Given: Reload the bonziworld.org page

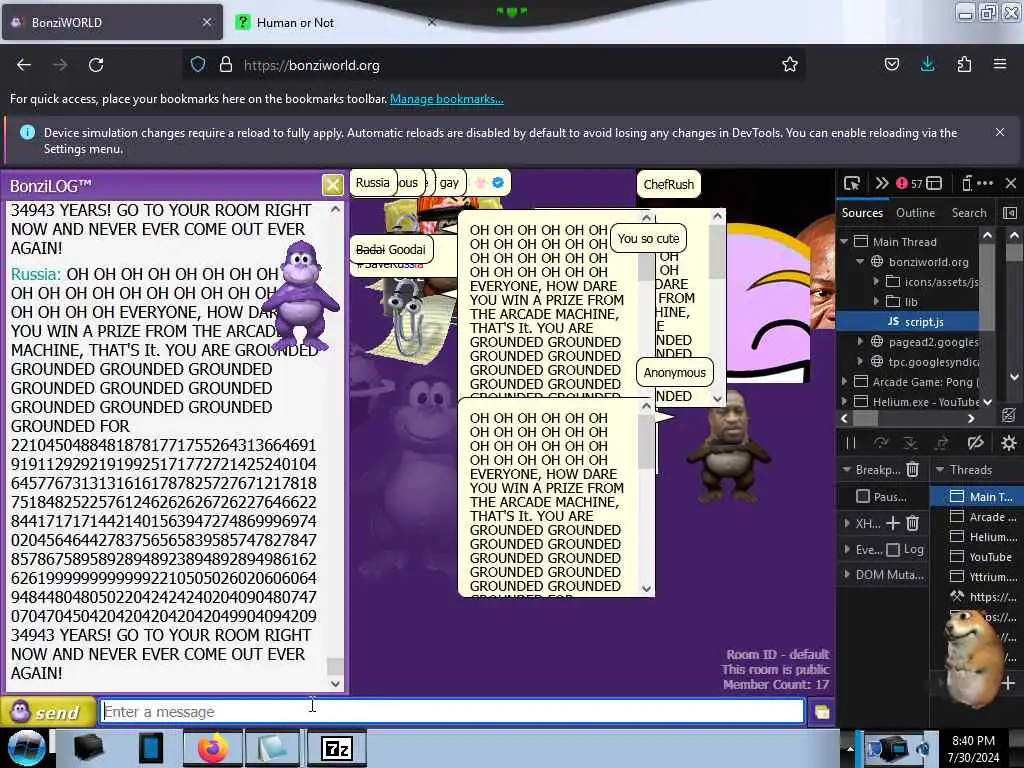Looking at the screenshot, I should click(x=96, y=65).
